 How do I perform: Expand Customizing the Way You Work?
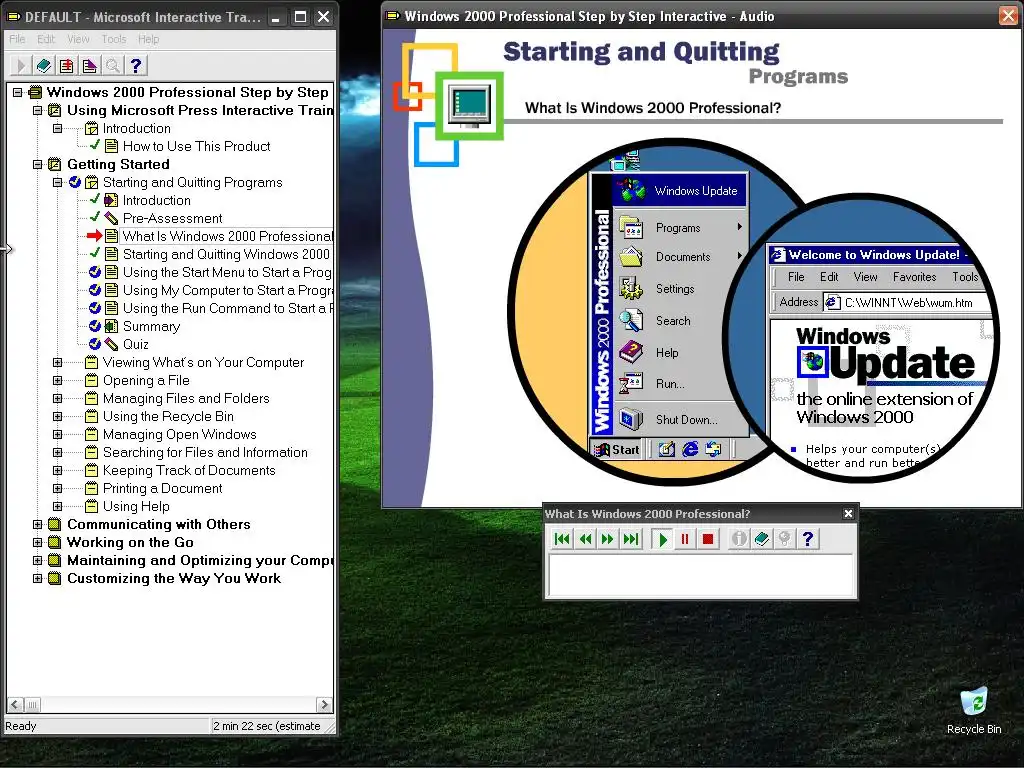click(x=37, y=578)
